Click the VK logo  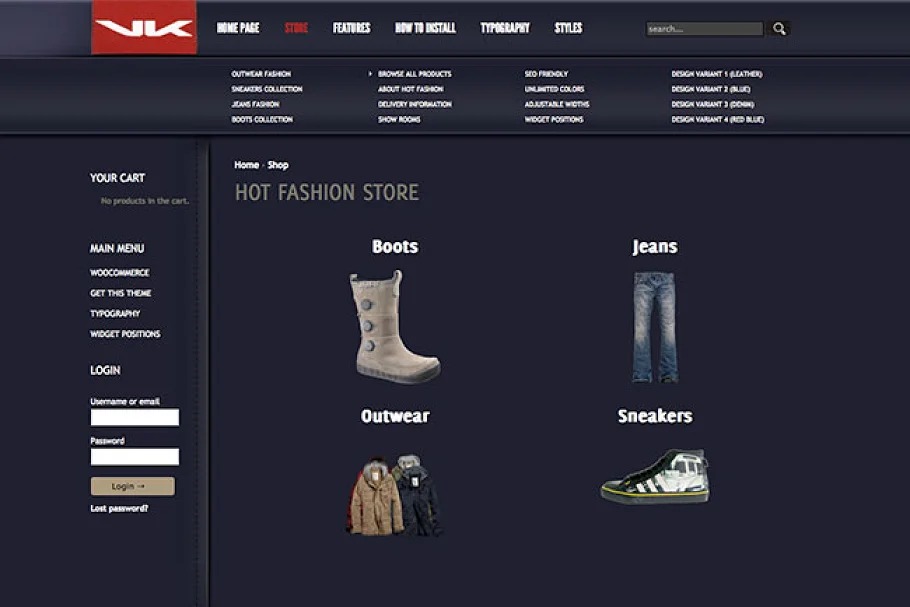[x=144, y=27]
